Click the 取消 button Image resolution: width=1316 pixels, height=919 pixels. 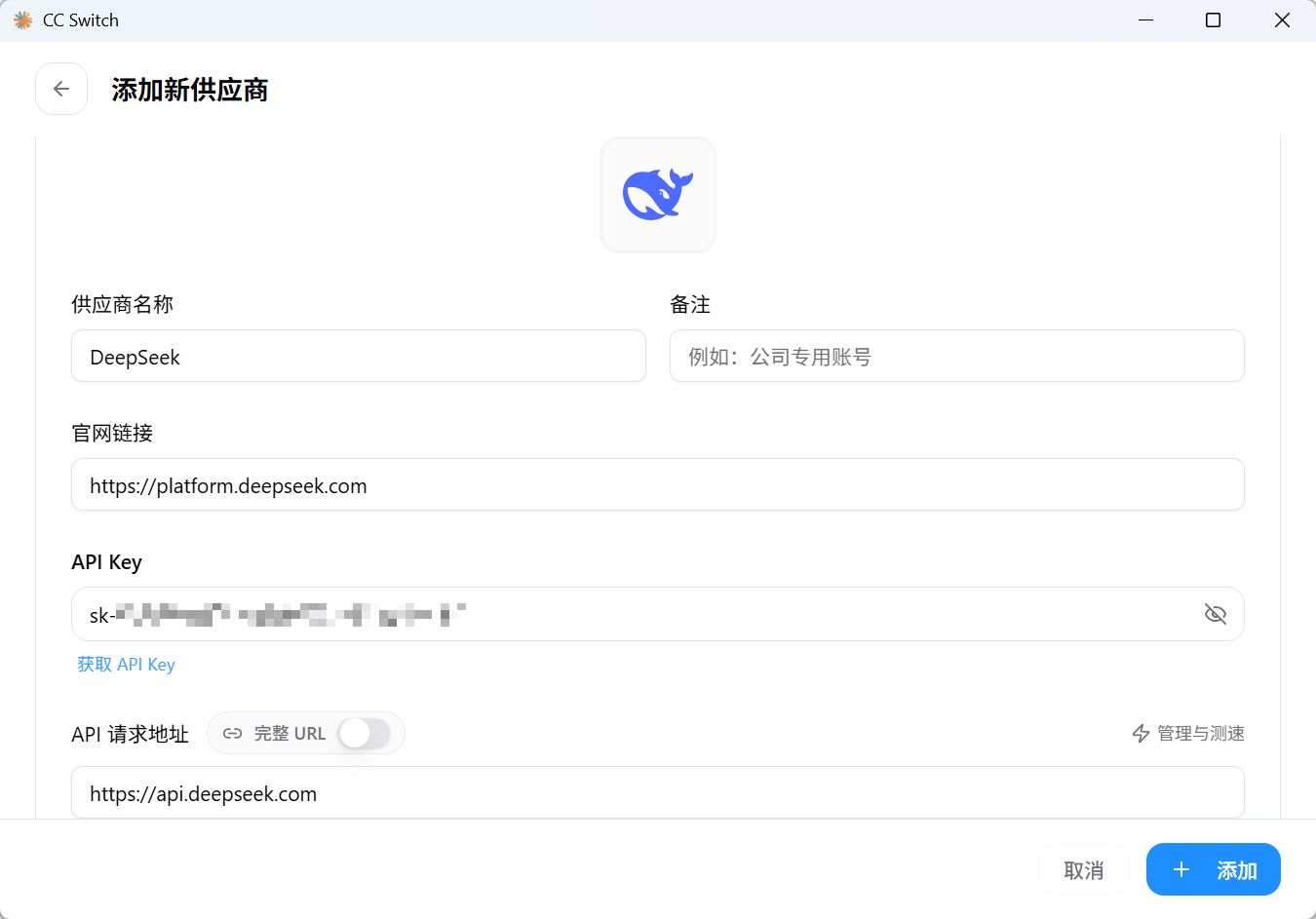click(1084, 869)
